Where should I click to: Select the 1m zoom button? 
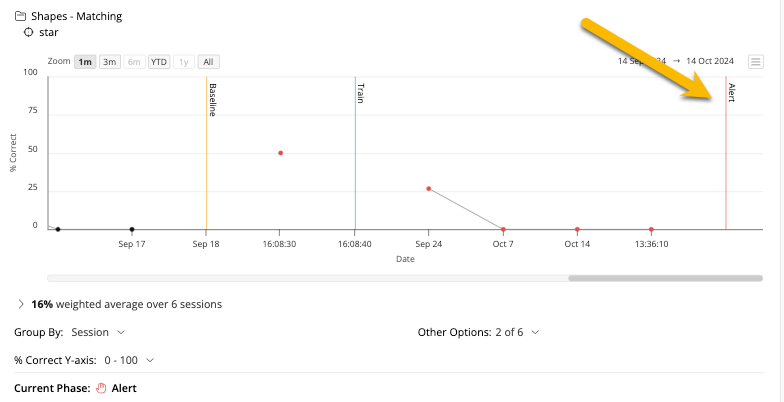[x=85, y=61]
